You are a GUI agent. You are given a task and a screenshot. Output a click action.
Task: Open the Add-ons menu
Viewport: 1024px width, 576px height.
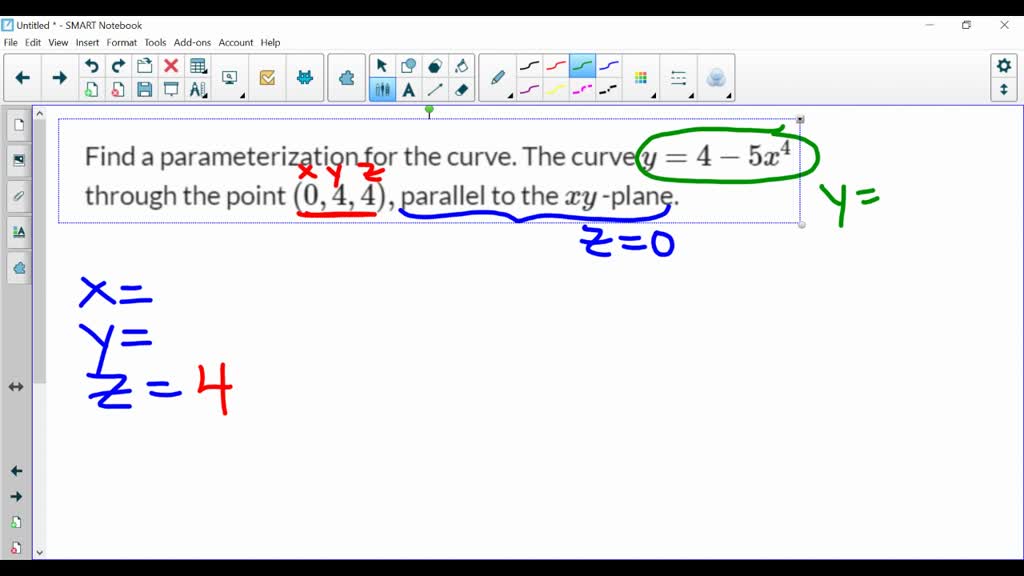192,42
